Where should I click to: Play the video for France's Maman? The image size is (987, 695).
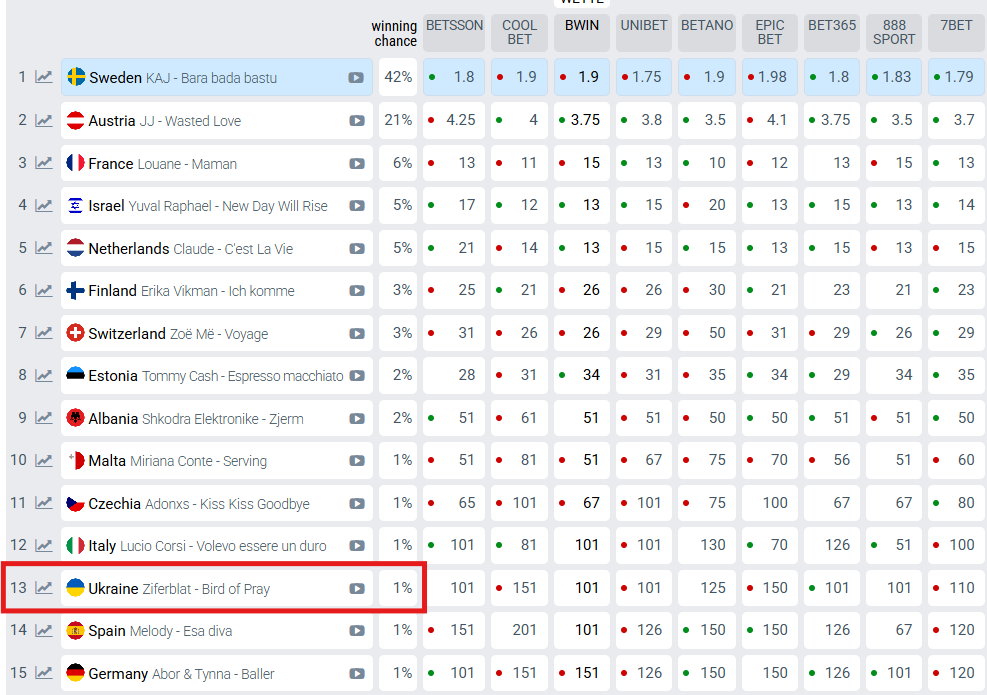357,163
